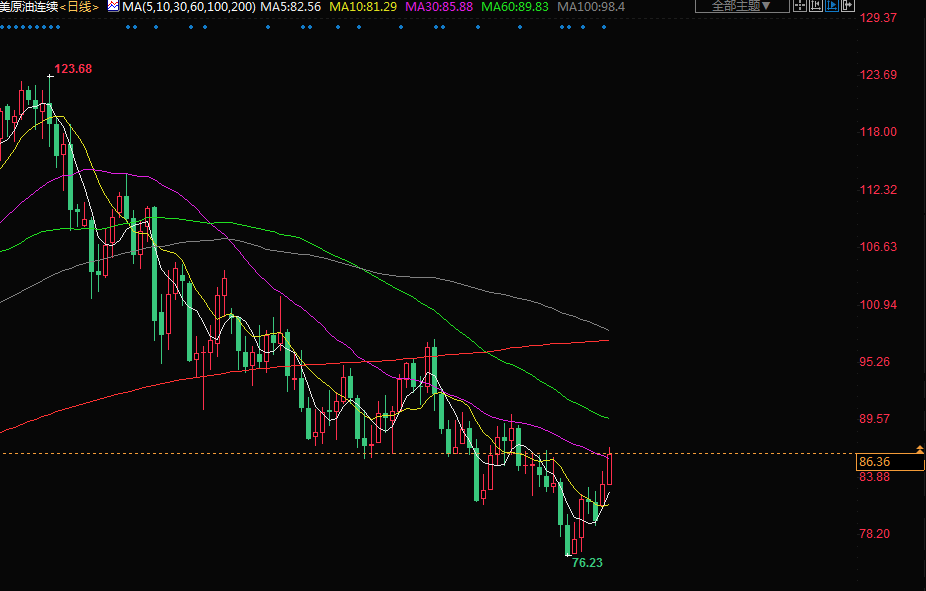Click the gray MA100 label
This screenshot has width=926, height=591.
590,7
